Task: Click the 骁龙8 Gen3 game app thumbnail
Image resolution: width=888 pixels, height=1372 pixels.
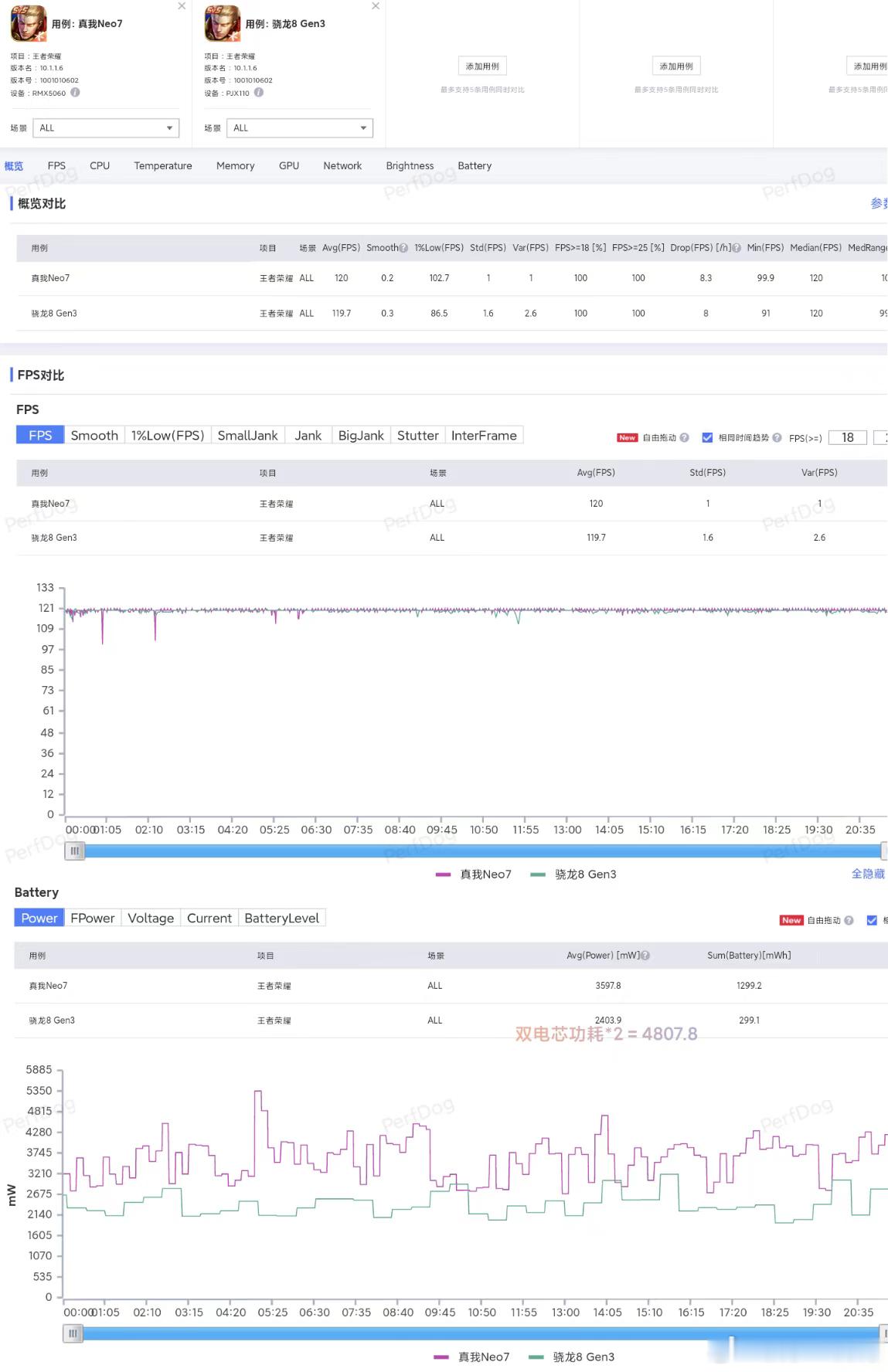Action: tap(222, 24)
